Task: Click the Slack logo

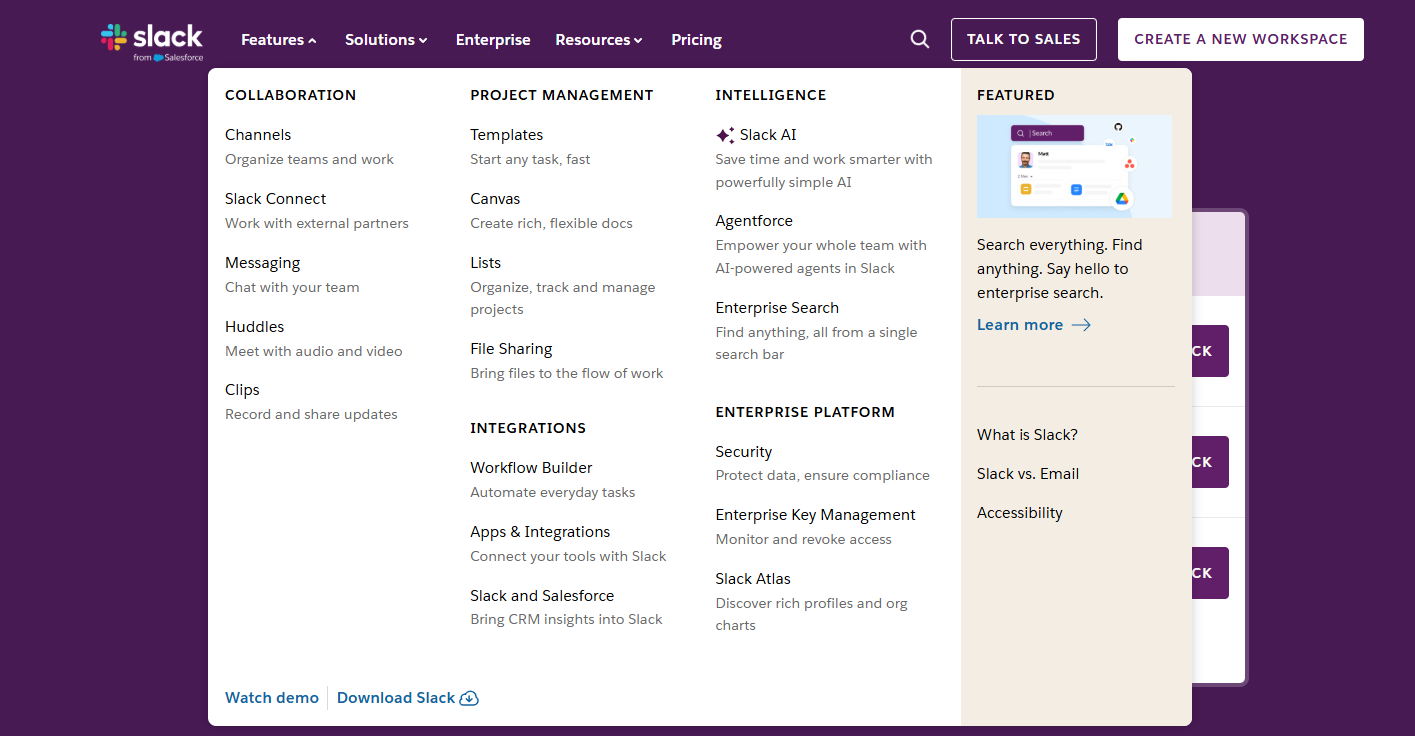Action: point(152,42)
